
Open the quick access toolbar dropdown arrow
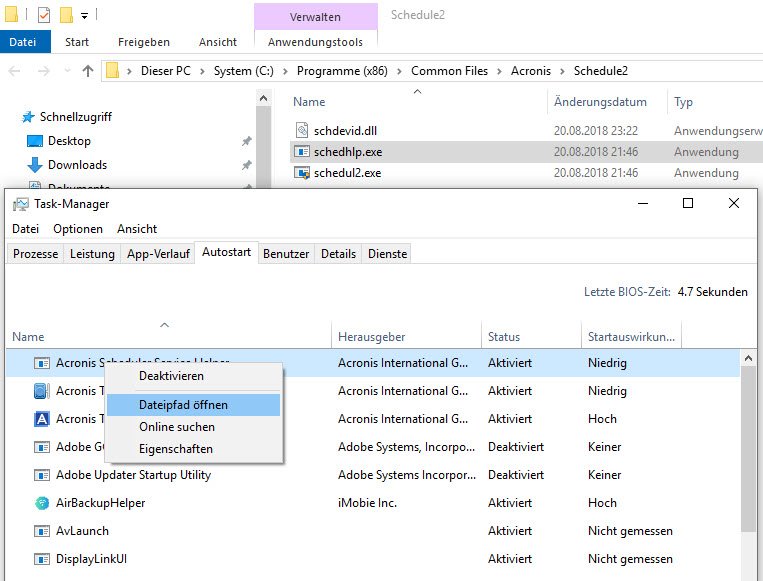pos(85,16)
